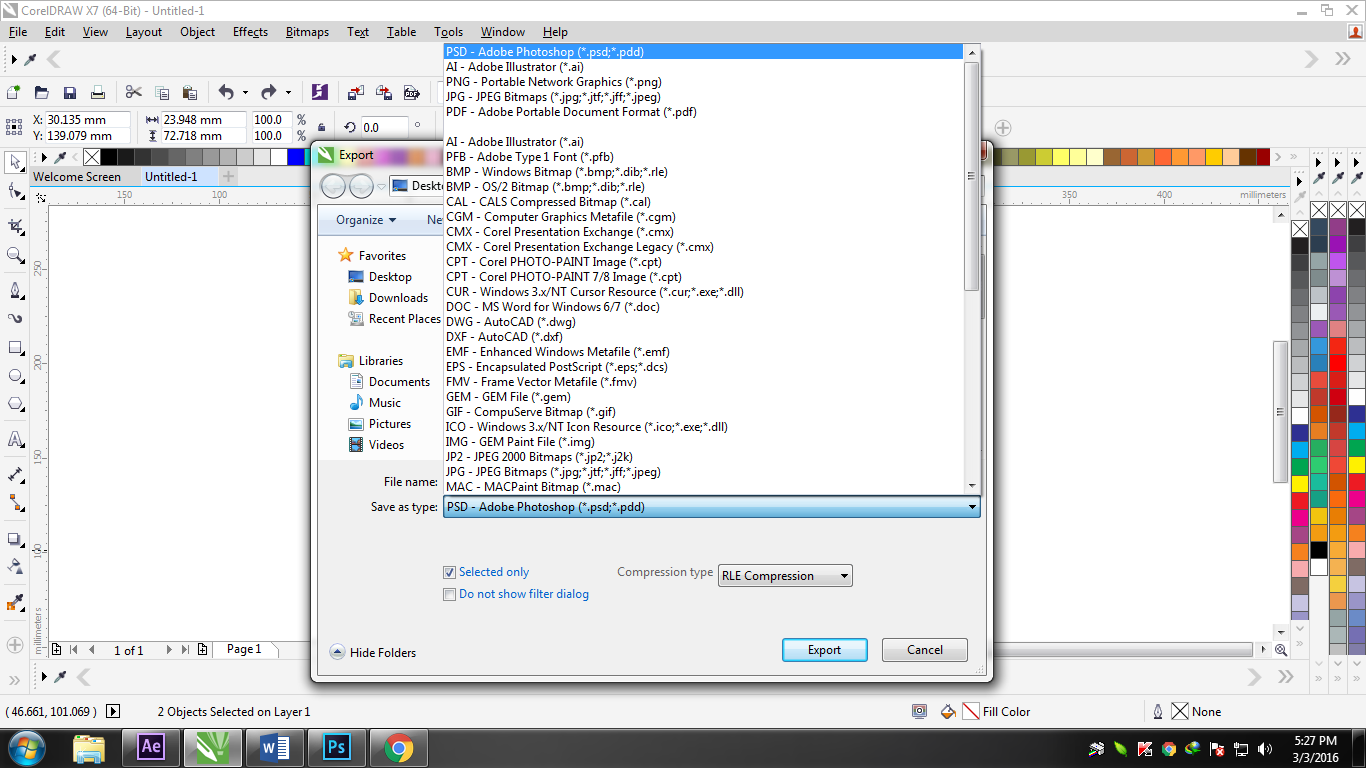The image size is (1366, 768).
Task: Open Photoshop from the taskbar
Action: (336, 747)
